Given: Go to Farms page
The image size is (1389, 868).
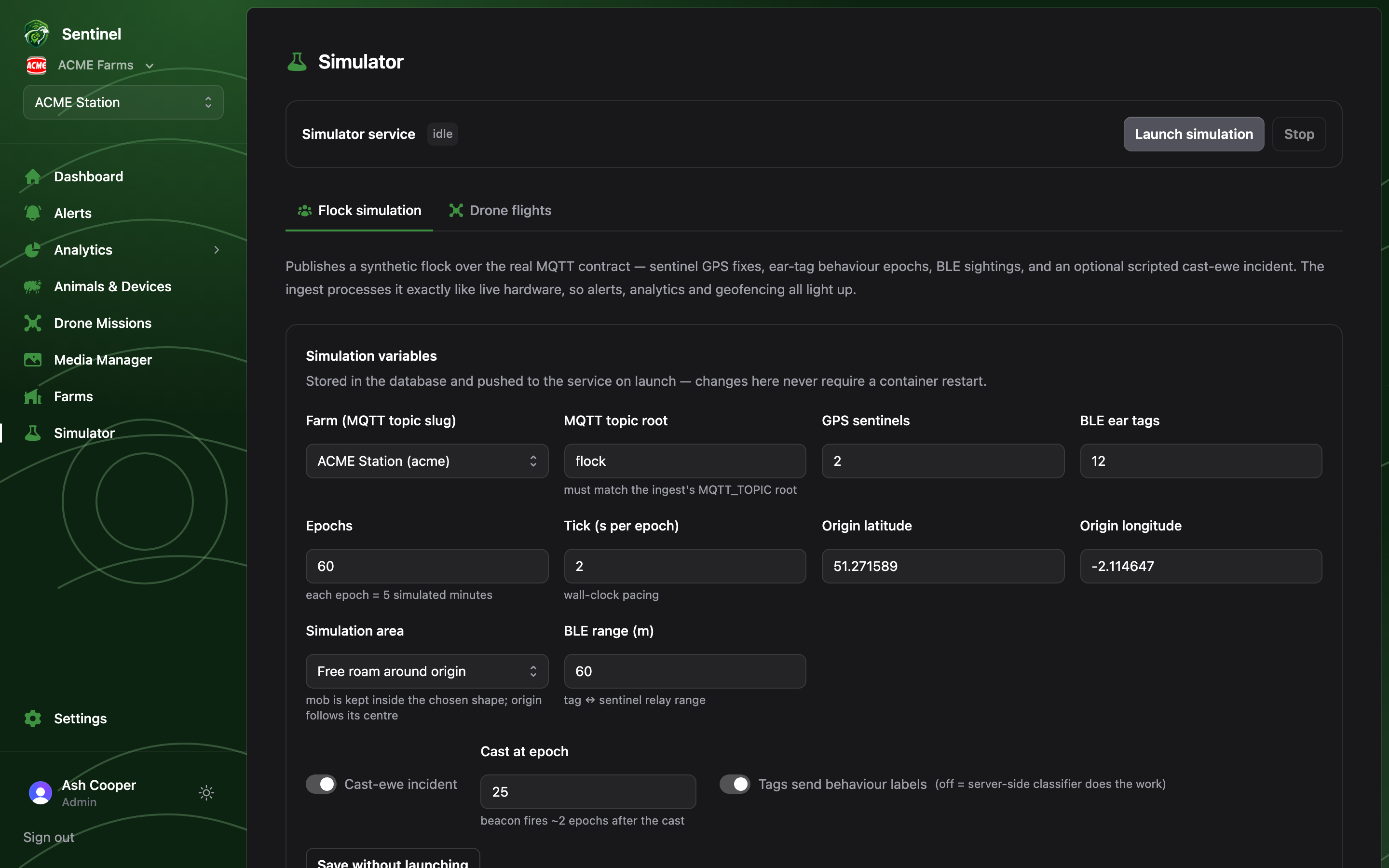Looking at the screenshot, I should [x=73, y=397].
